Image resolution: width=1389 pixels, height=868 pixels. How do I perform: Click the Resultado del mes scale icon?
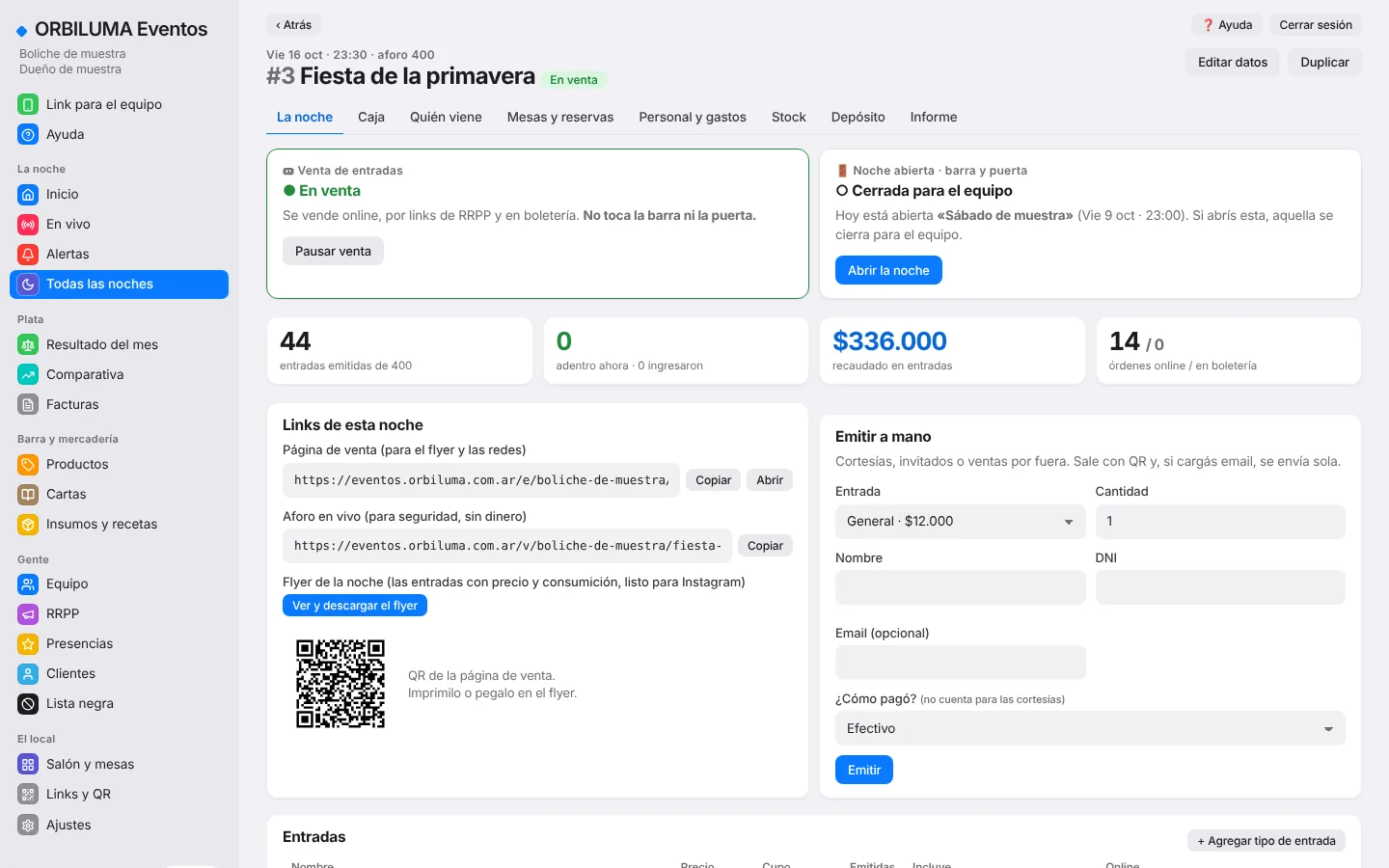[x=28, y=344]
